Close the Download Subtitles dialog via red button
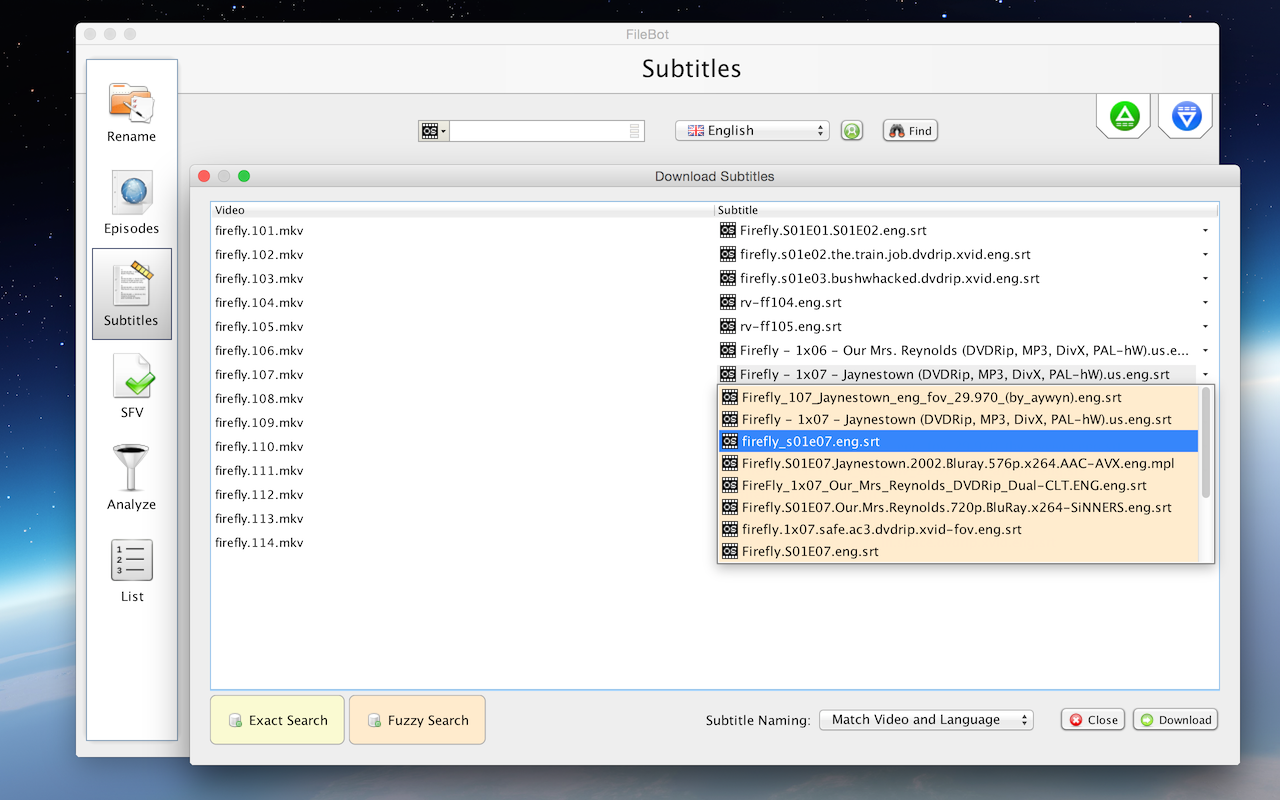This screenshot has height=800, width=1280. (x=204, y=176)
